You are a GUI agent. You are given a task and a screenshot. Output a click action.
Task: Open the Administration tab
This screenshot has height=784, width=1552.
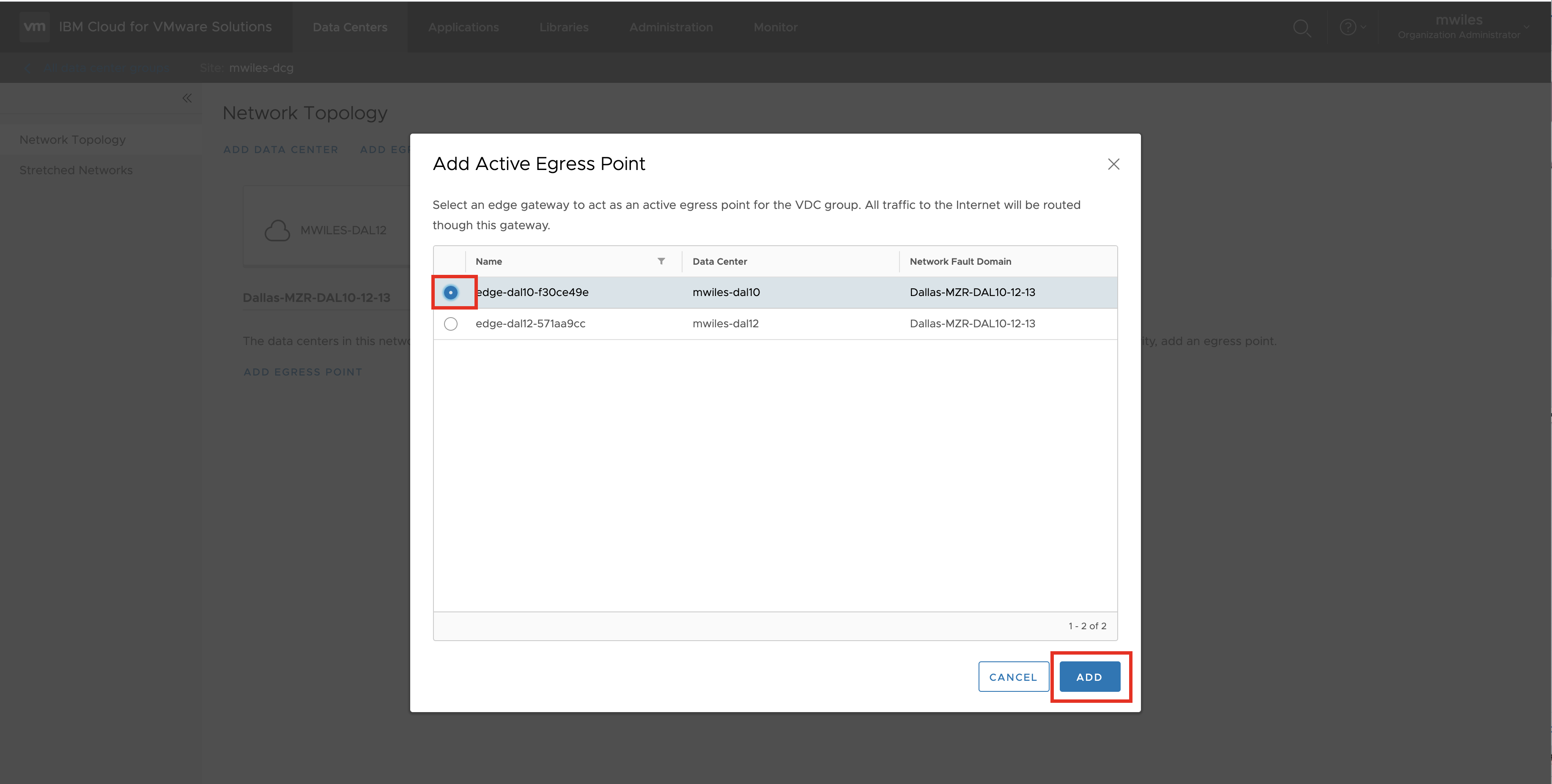tap(671, 27)
